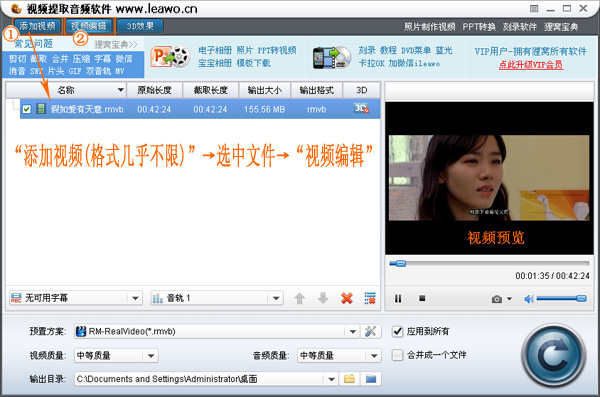Open the 预置方案 RM-RealVideo profile dropdown

point(217,331)
